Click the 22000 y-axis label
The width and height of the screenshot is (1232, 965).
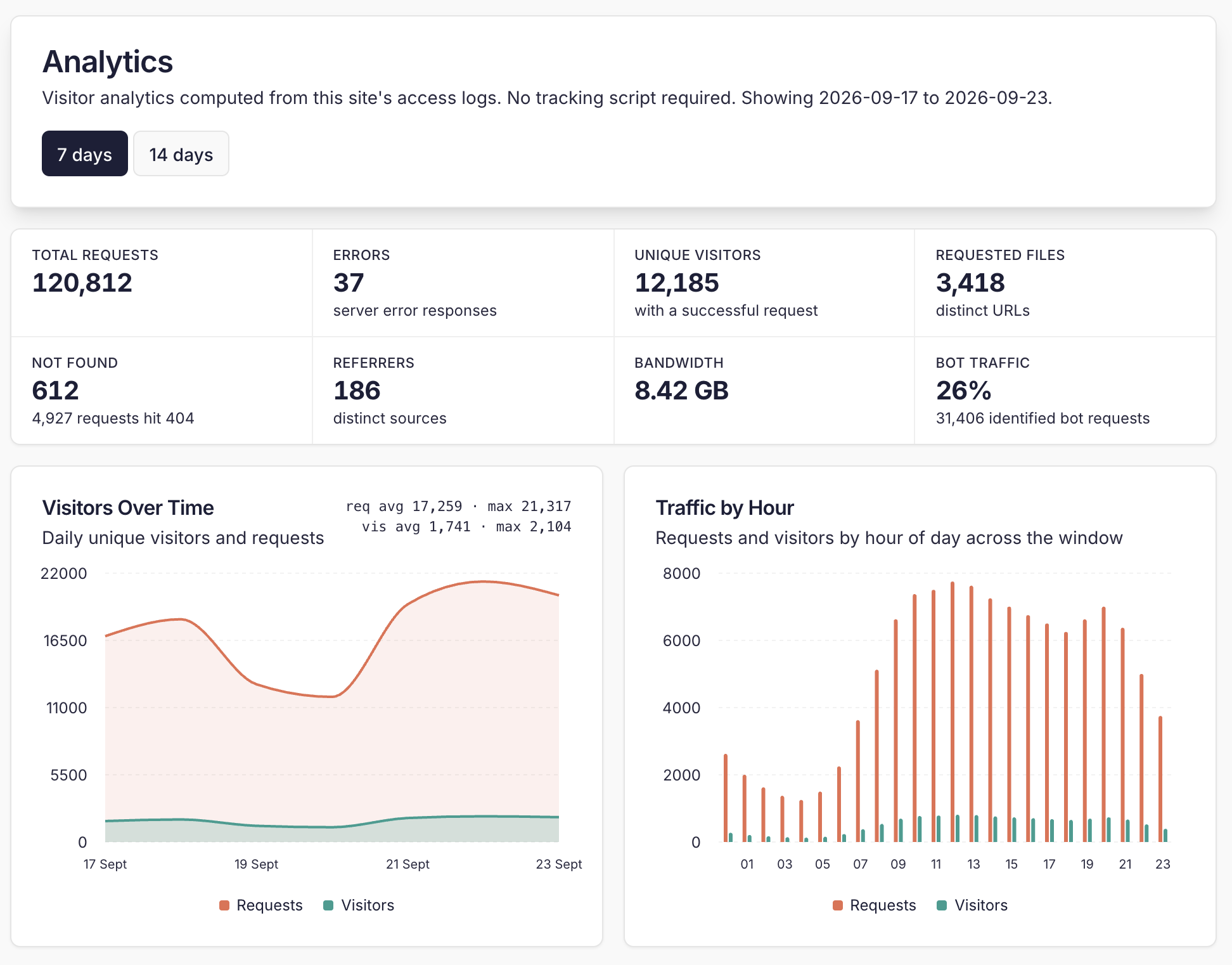click(x=63, y=574)
